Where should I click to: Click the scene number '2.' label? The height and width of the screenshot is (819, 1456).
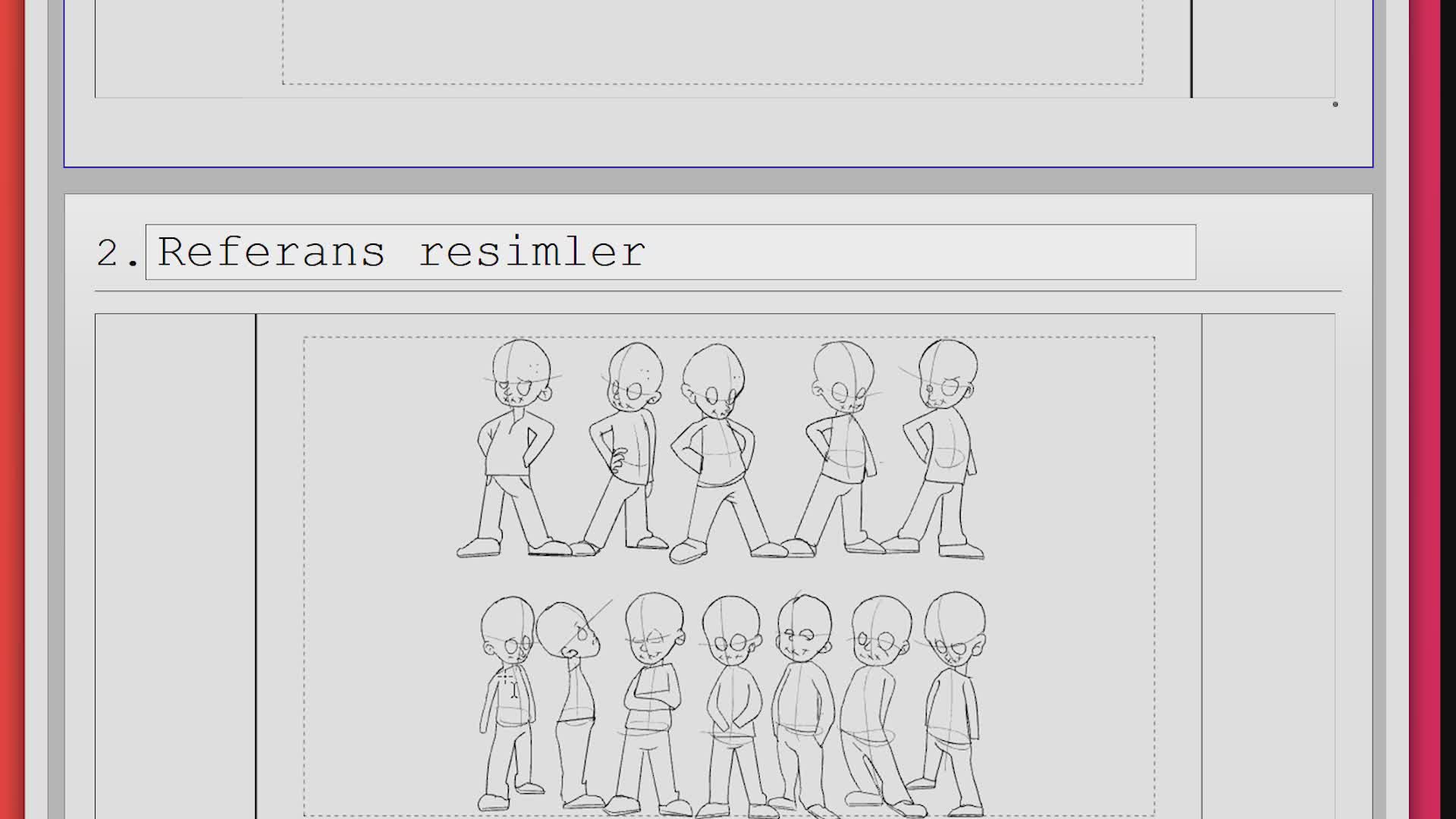point(118,253)
